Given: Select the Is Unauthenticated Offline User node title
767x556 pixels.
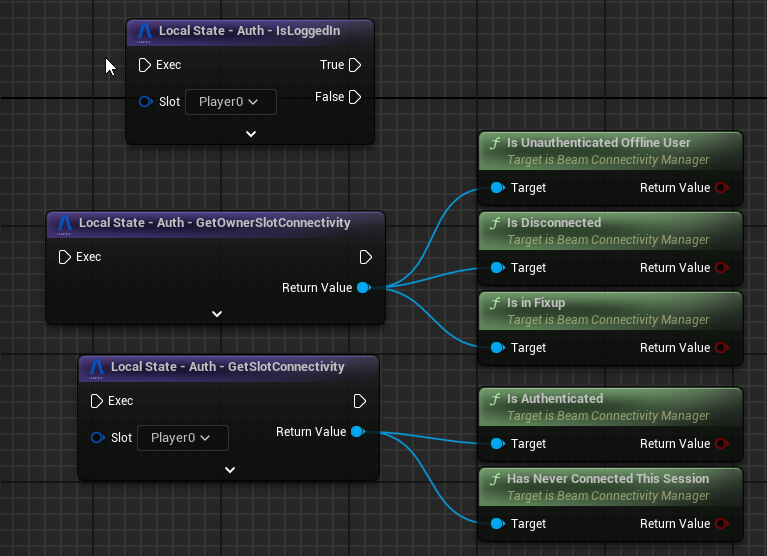Looking at the screenshot, I should coord(598,143).
